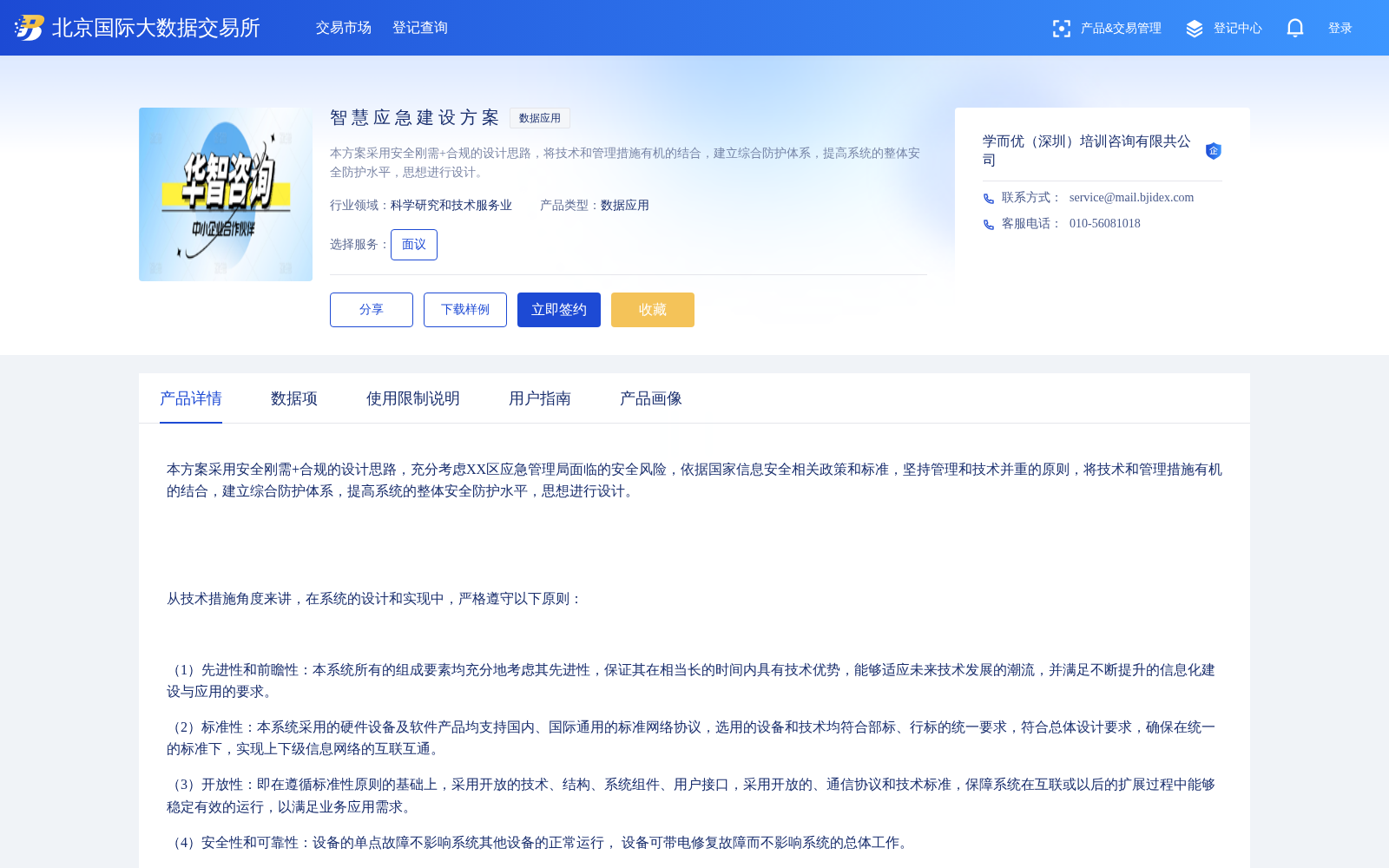Click 科学研究和技术服务业 industry value
This screenshot has height=868, width=1389.
pos(451,206)
